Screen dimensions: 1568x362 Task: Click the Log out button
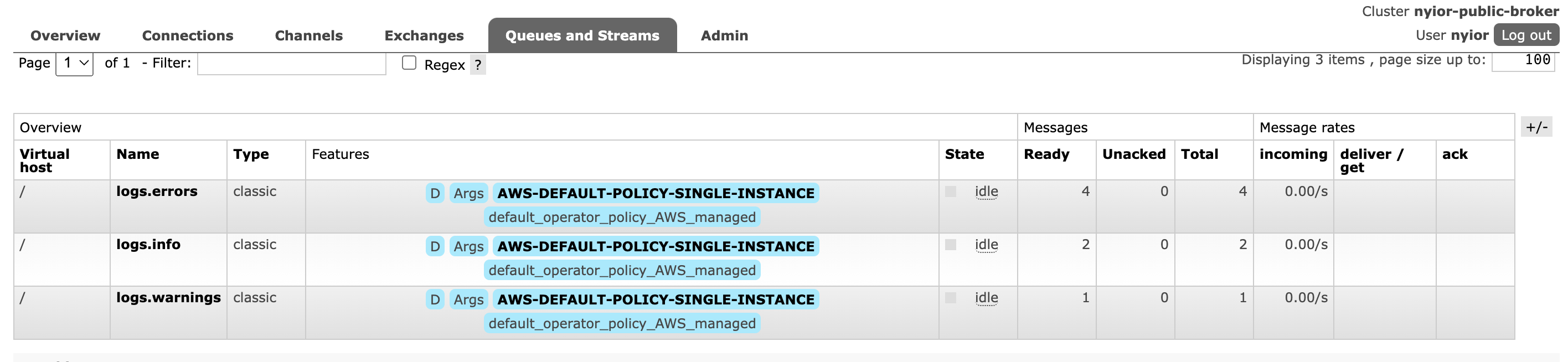pyautogui.click(x=1526, y=35)
